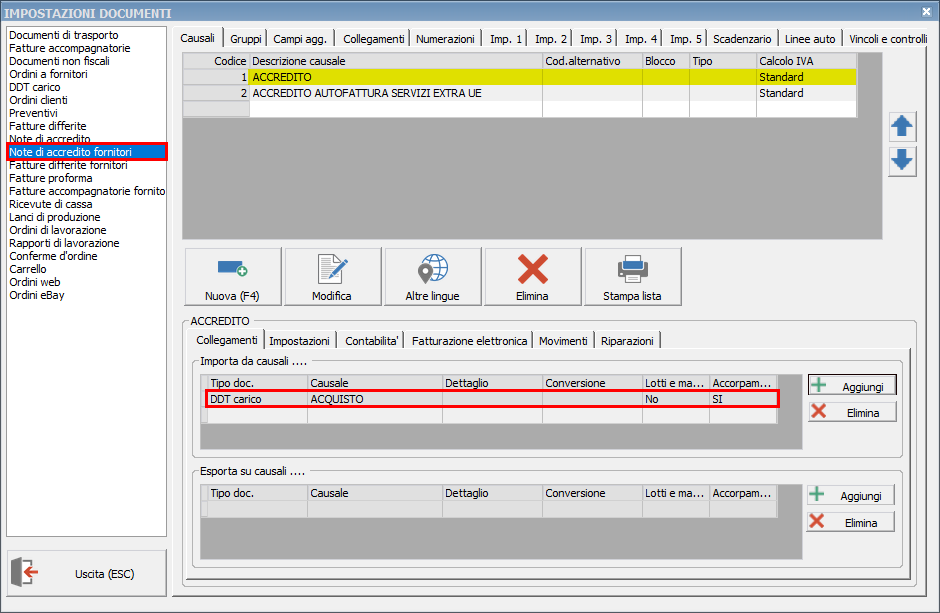Exit via Uscita (ESC) button
940x613 pixels.
tap(87, 573)
